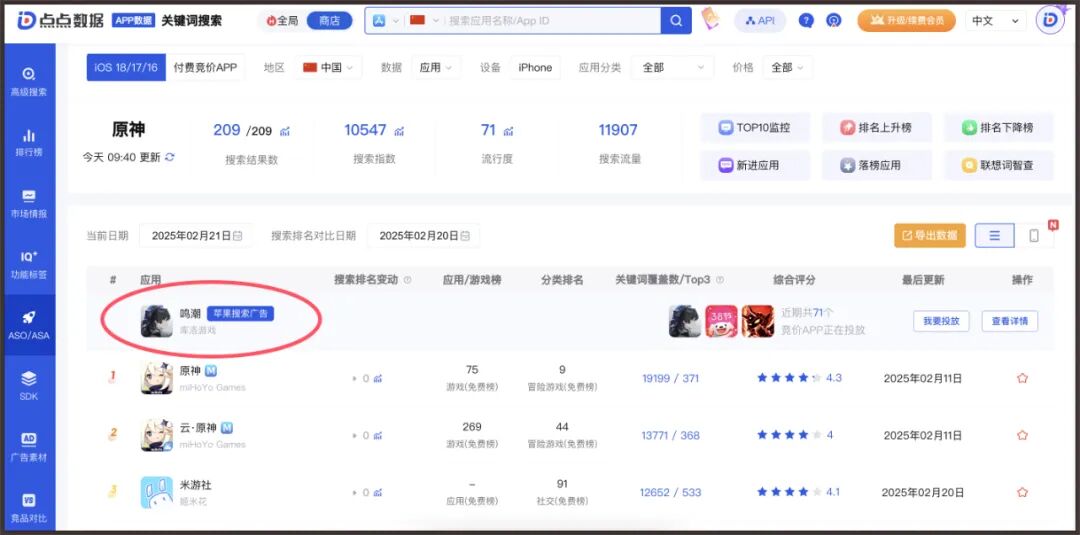The width and height of the screenshot is (1080, 535).
Task: Favorite the 云·原神 row star icon
Action: (x=1022, y=435)
